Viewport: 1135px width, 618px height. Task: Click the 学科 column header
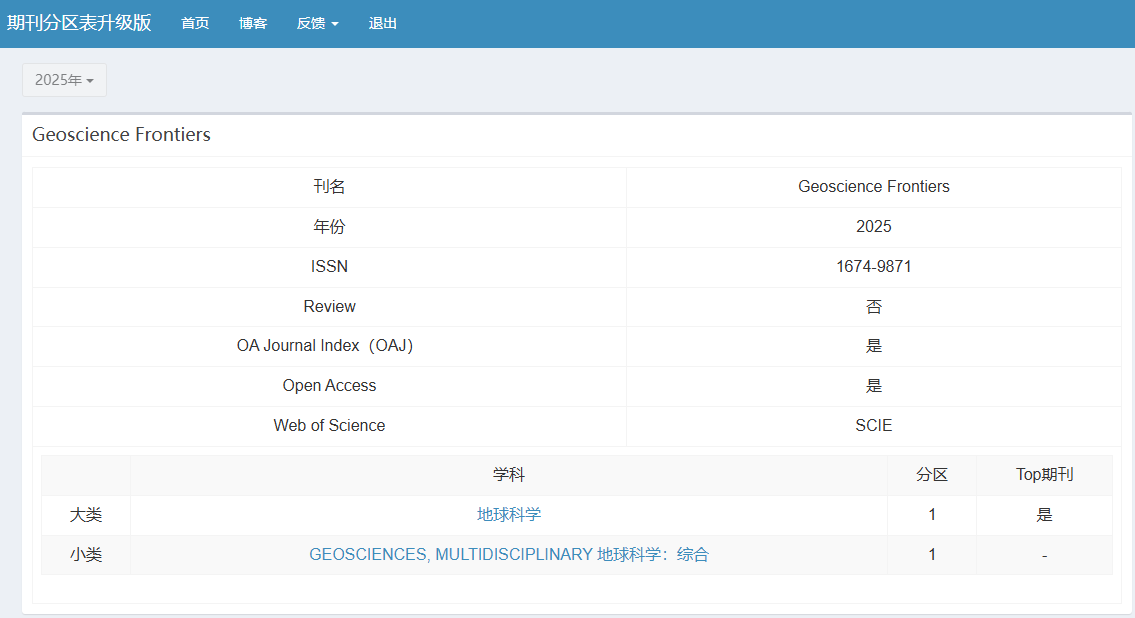pos(509,475)
